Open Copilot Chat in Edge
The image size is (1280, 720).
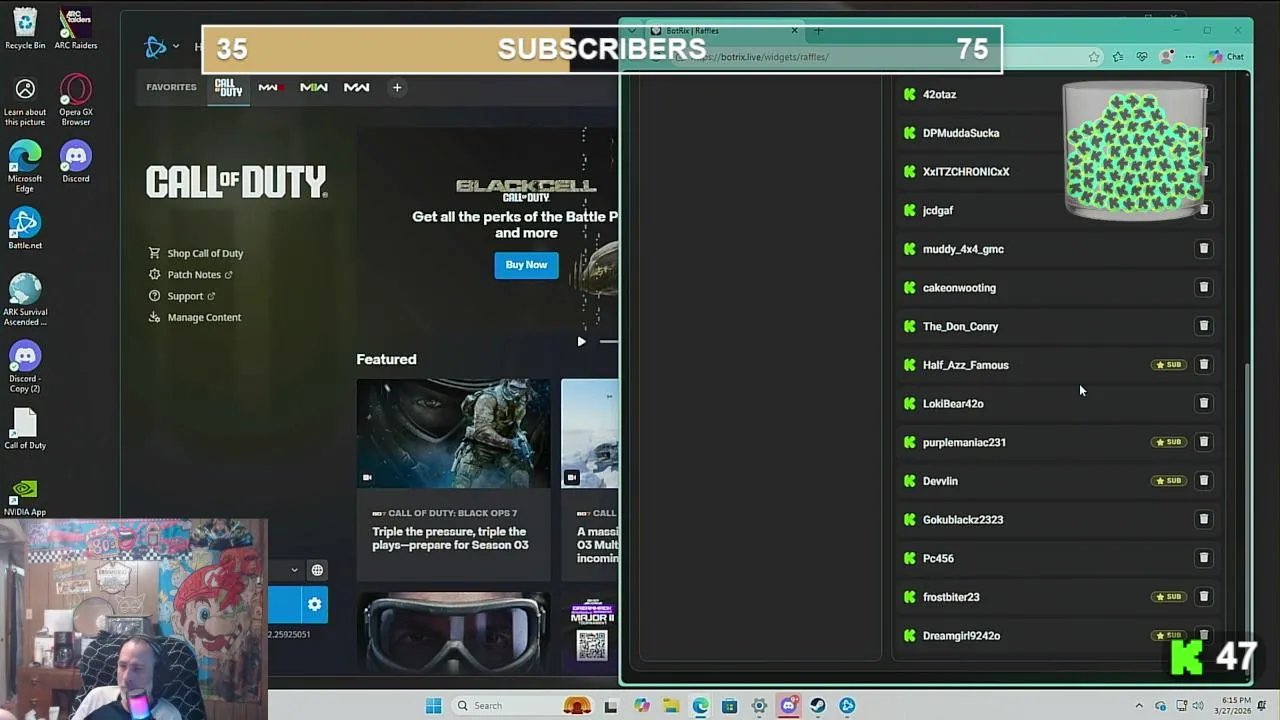pos(1226,57)
